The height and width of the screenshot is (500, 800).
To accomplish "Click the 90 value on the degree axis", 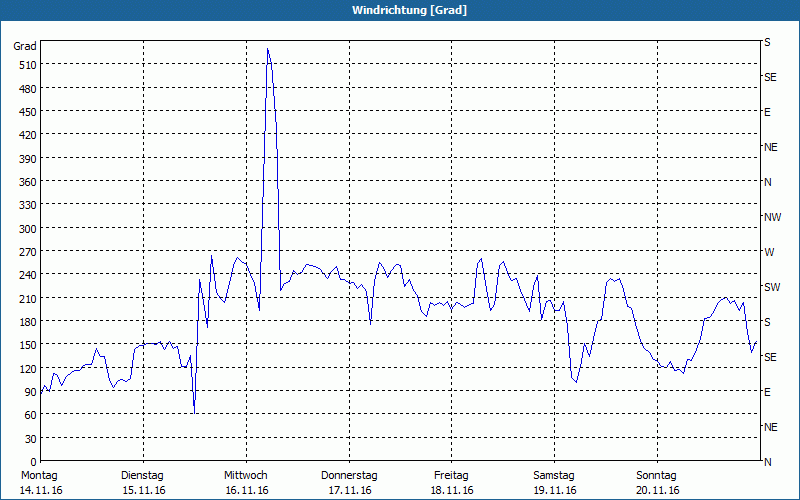I will pos(31,392).
